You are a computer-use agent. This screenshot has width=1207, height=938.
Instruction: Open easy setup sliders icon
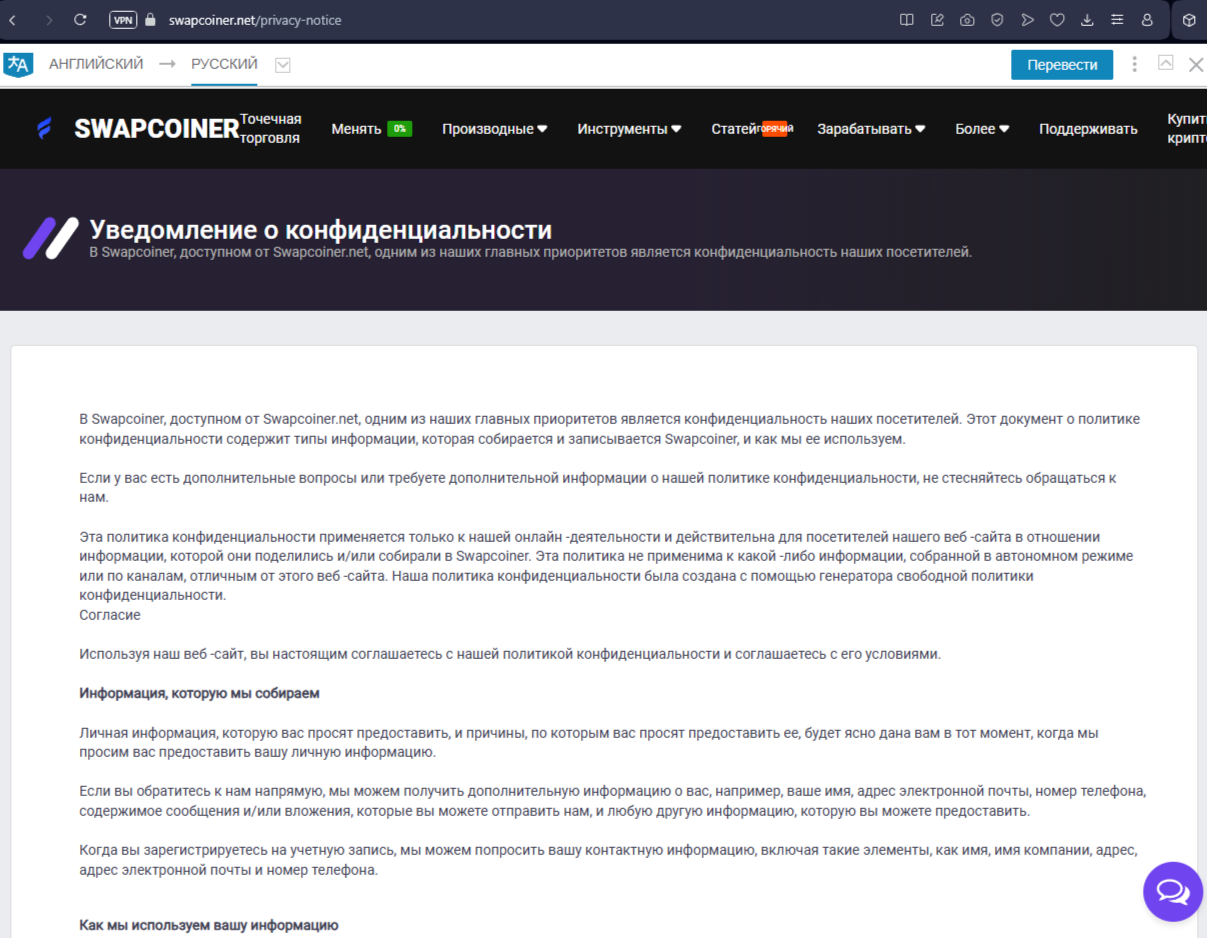click(1117, 20)
